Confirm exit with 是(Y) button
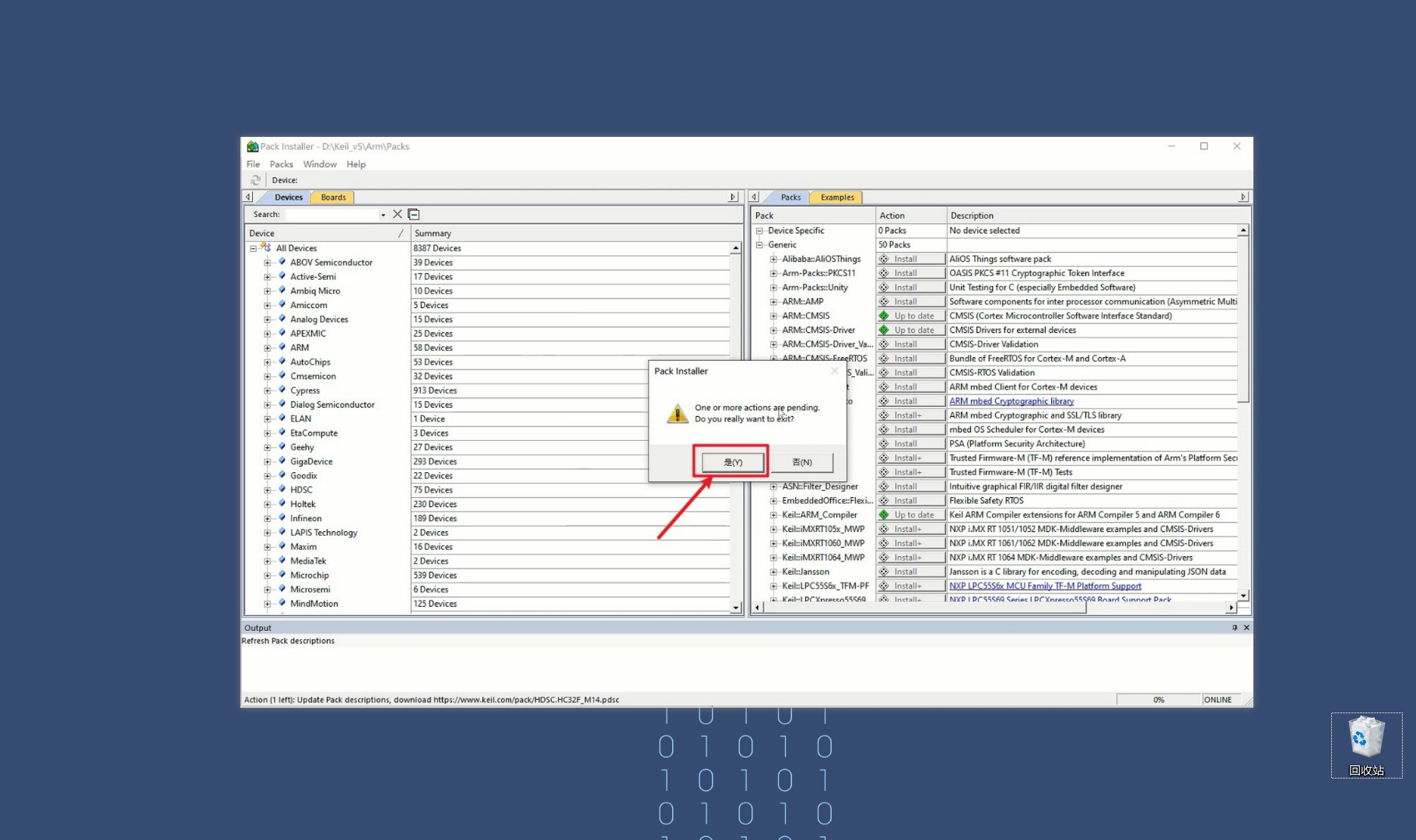This screenshot has width=1416, height=840. click(733, 462)
